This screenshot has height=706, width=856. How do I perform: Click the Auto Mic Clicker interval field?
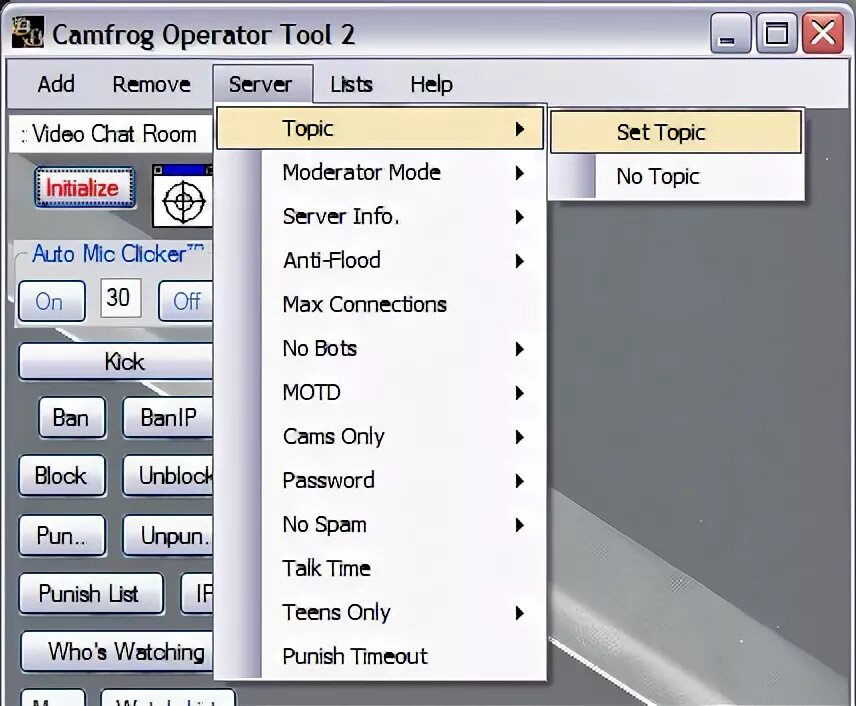click(x=121, y=298)
